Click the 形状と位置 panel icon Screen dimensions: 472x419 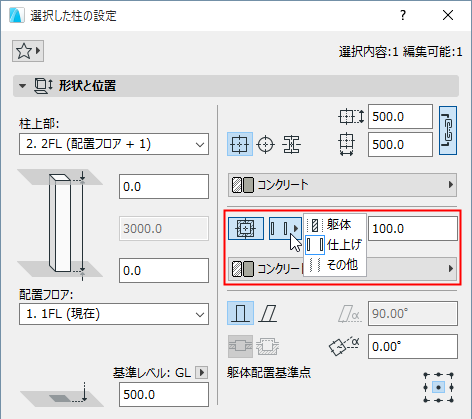pos(43,86)
